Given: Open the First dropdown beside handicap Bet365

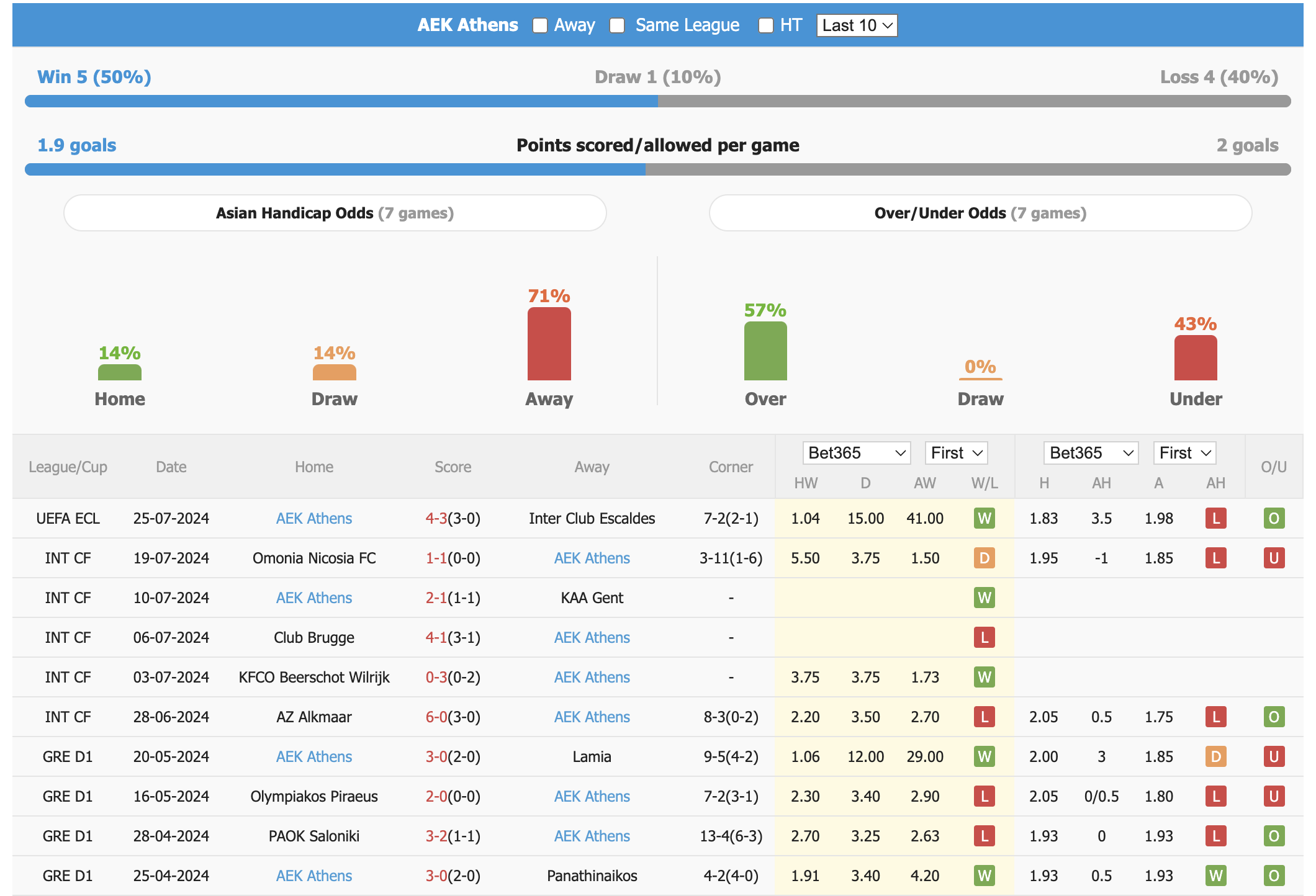Looking at the screenshot, I should coord(1184,453).
